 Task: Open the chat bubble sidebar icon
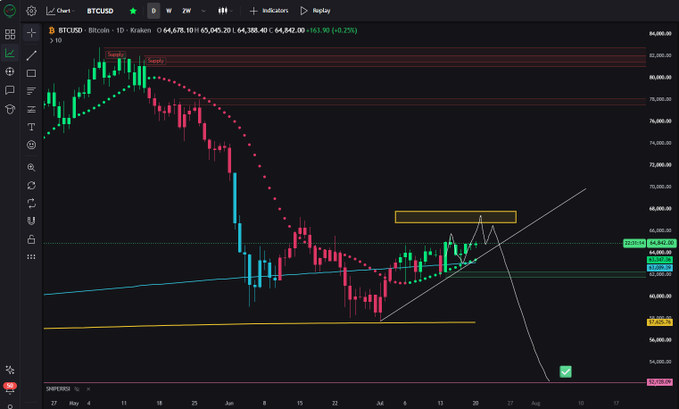10,90
